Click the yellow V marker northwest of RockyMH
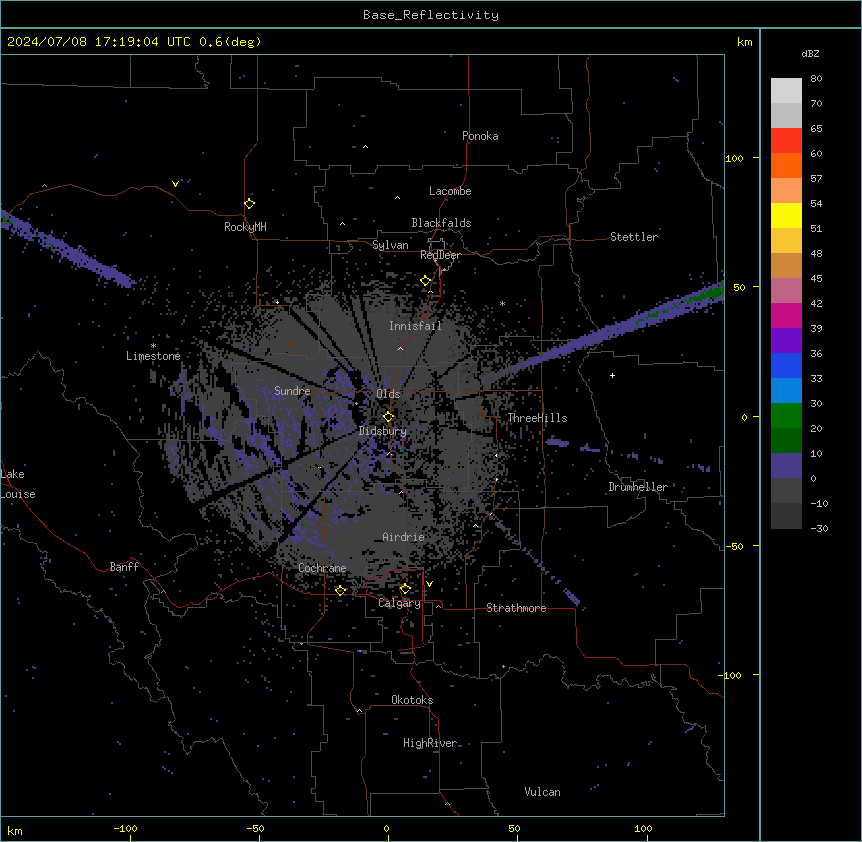The image size is (862, 842). pos(175,184)
